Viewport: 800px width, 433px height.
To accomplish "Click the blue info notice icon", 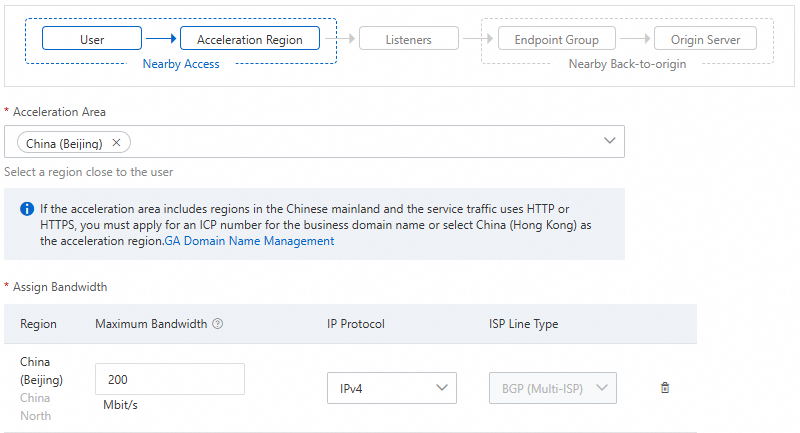I will click(27, 209).
